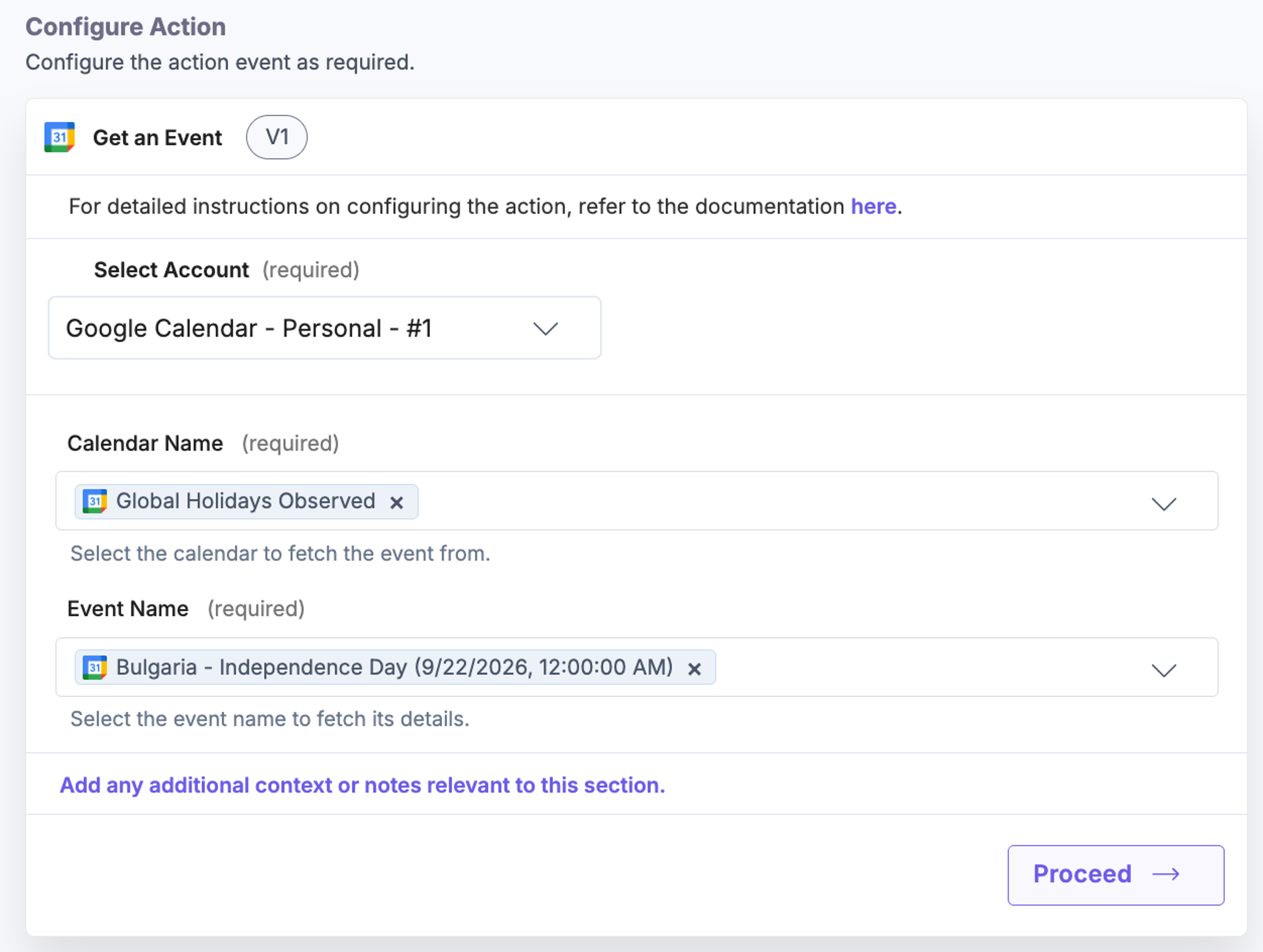Expand the Calendar Name dropdown arrow

[x=1164, y=503]
